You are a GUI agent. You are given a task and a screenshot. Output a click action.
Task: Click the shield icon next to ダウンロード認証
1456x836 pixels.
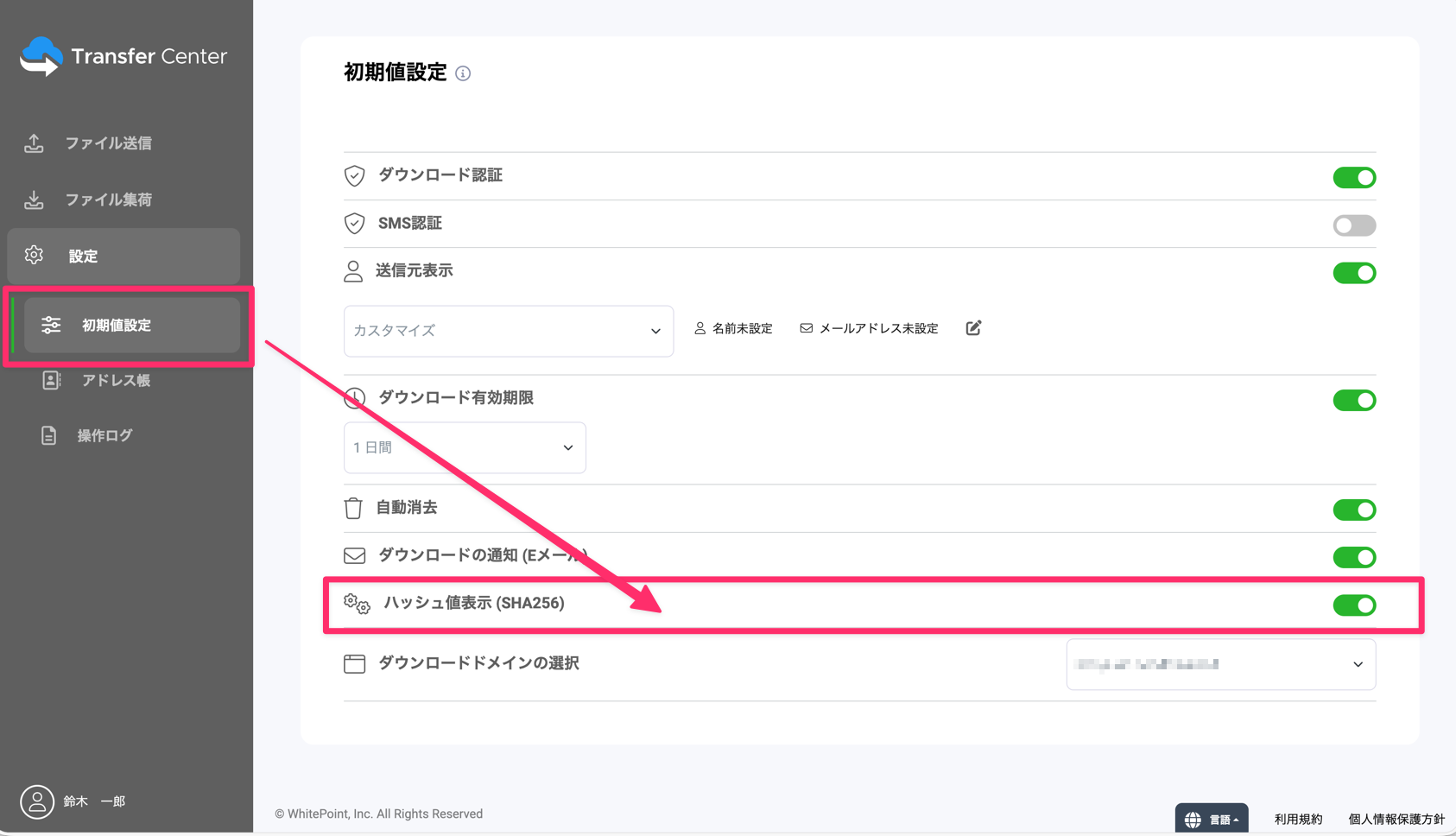(x=354, y=176)
